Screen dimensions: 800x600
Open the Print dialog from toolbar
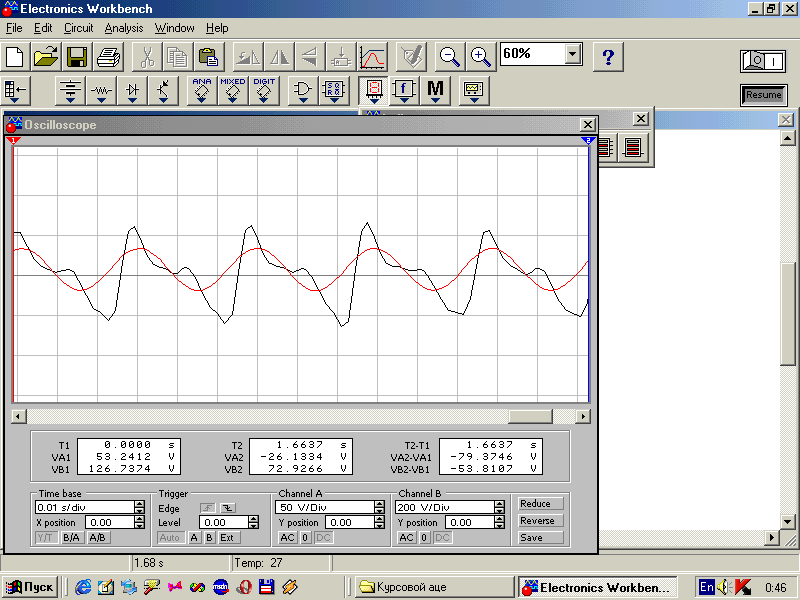108,56
